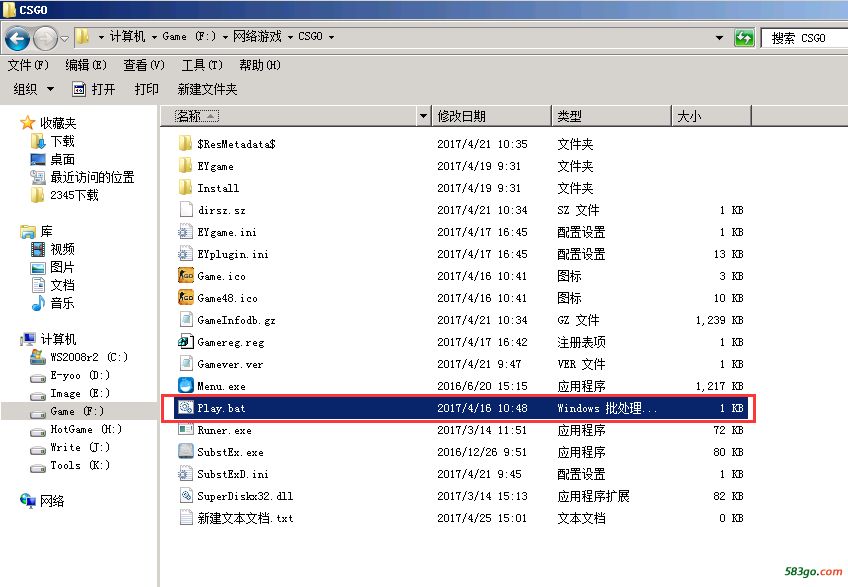The width and height of the screenshot is (848, 587).
Task: Expand the arrow after 网络游戏 in breadcrumb
Action: 290,37
